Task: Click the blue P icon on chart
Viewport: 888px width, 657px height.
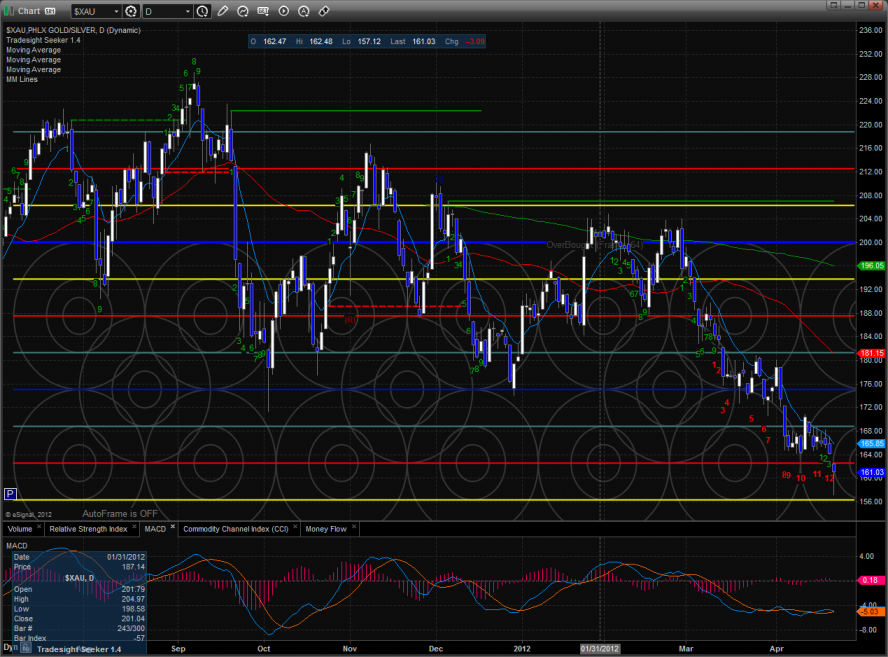Action: [x=10, y=493]
